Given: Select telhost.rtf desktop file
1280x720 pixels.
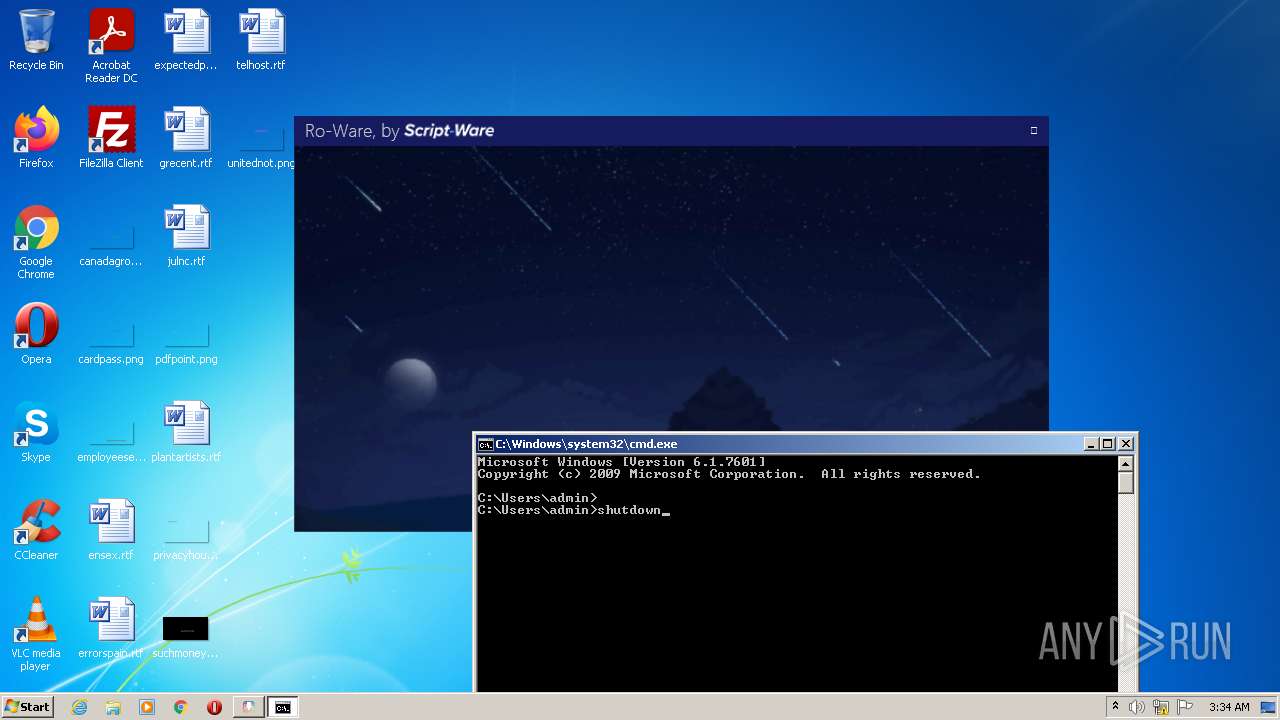Looking at the screenshot, I should [261, 41].
